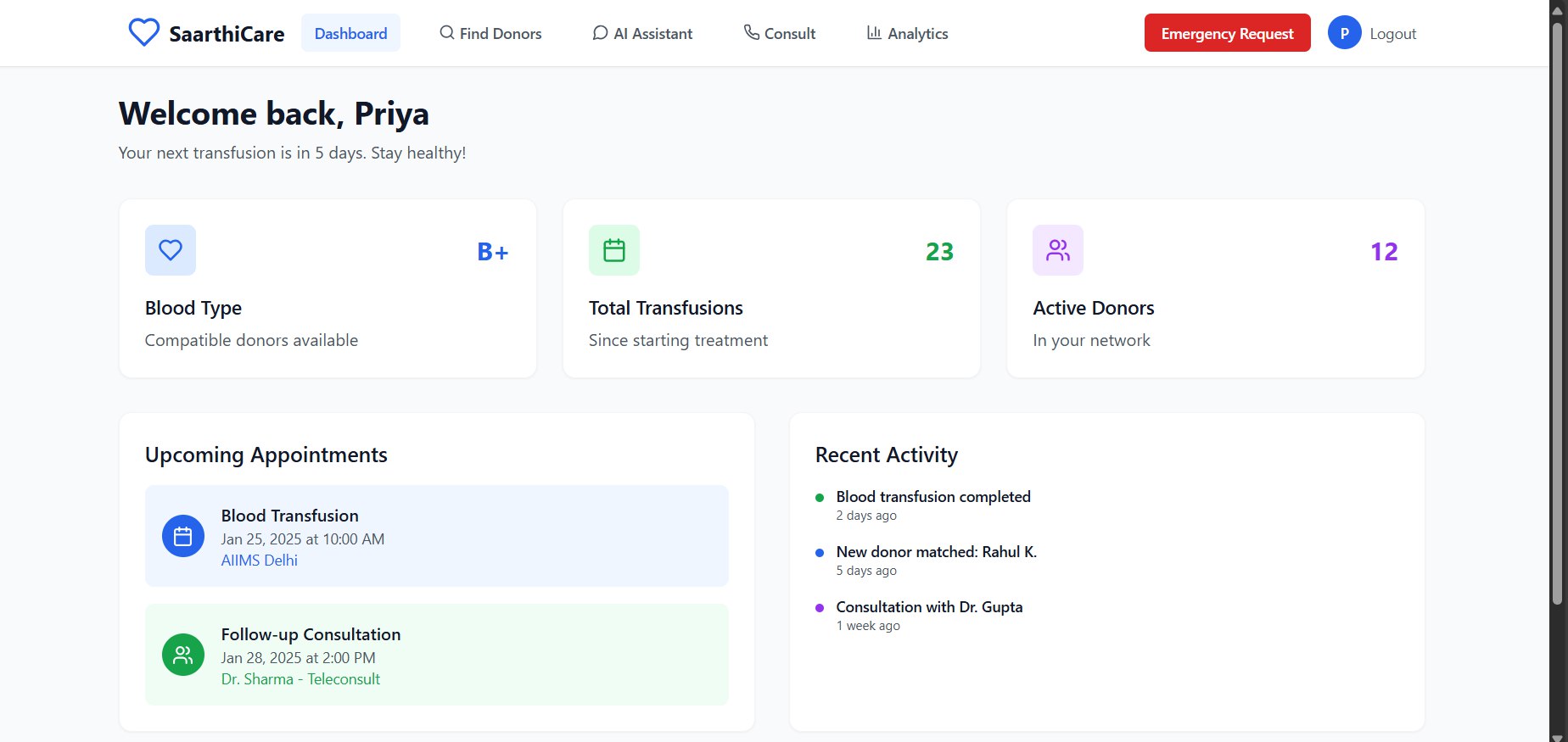Image resolution: width=1568 pixels, height=742 pixels.
Task: Click the Welcome back, Priya heading
Action: 274,114
